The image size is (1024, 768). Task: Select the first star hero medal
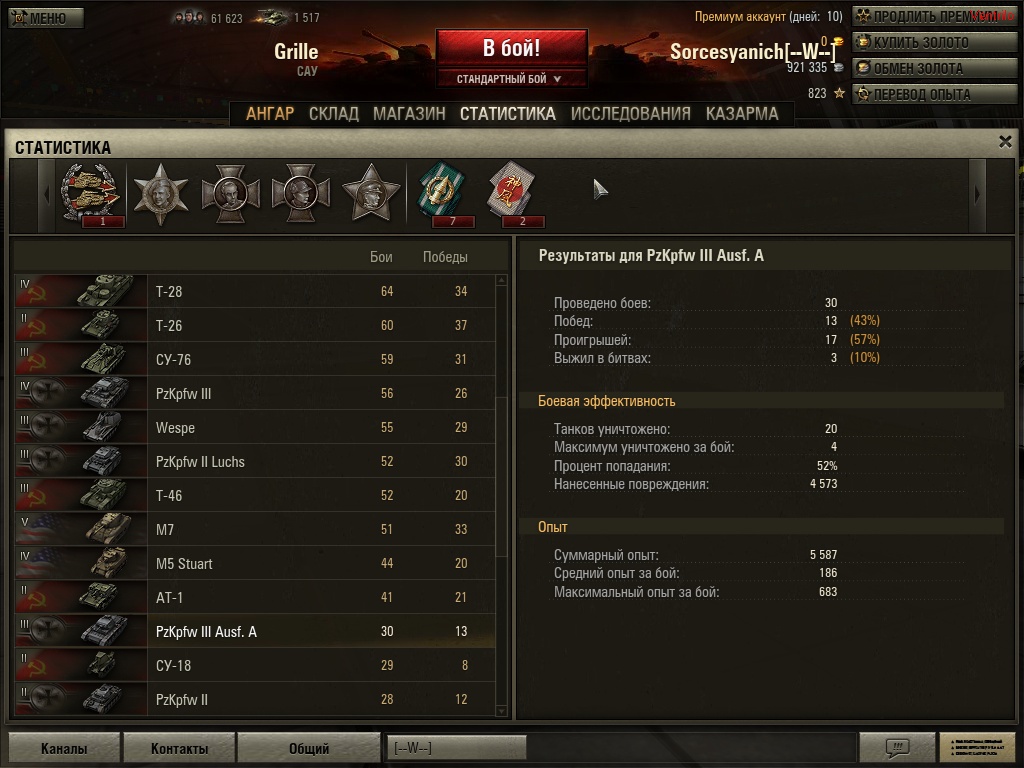(x=161, y=194)
